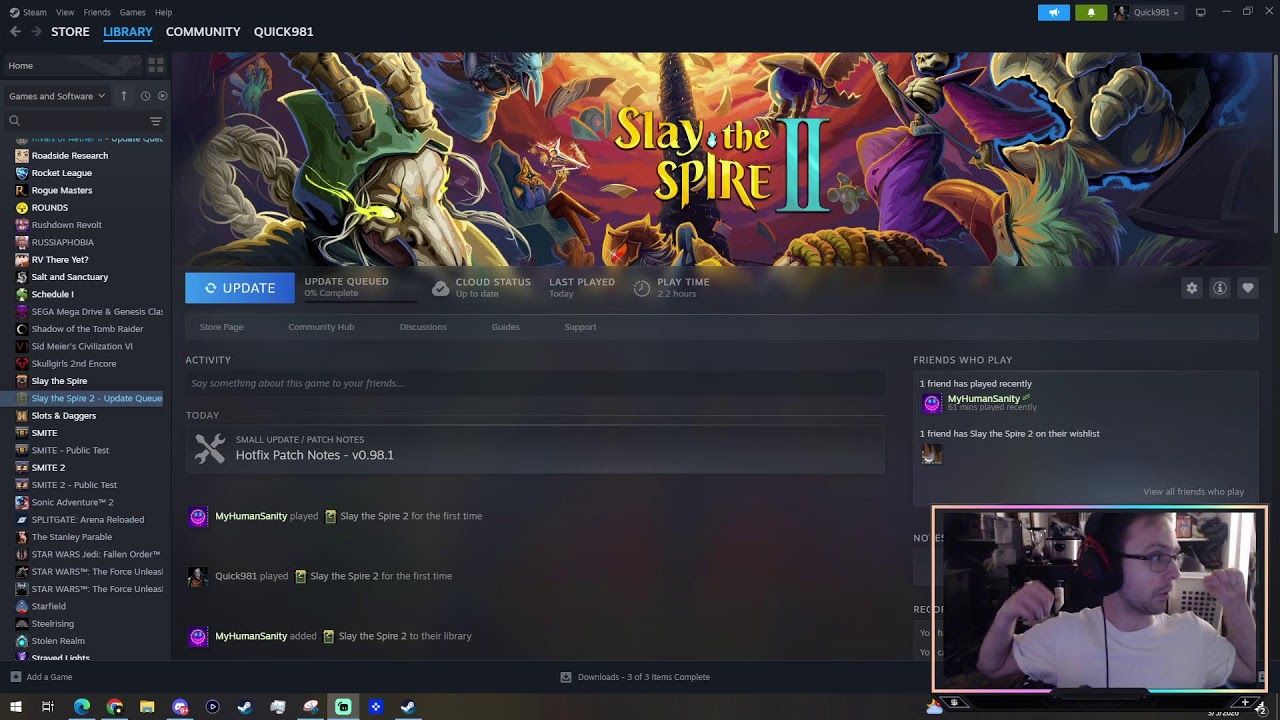Click the activity say-something input box
Image resolution: width=1280 pixels, height=720 pixels.
[535, 383]
